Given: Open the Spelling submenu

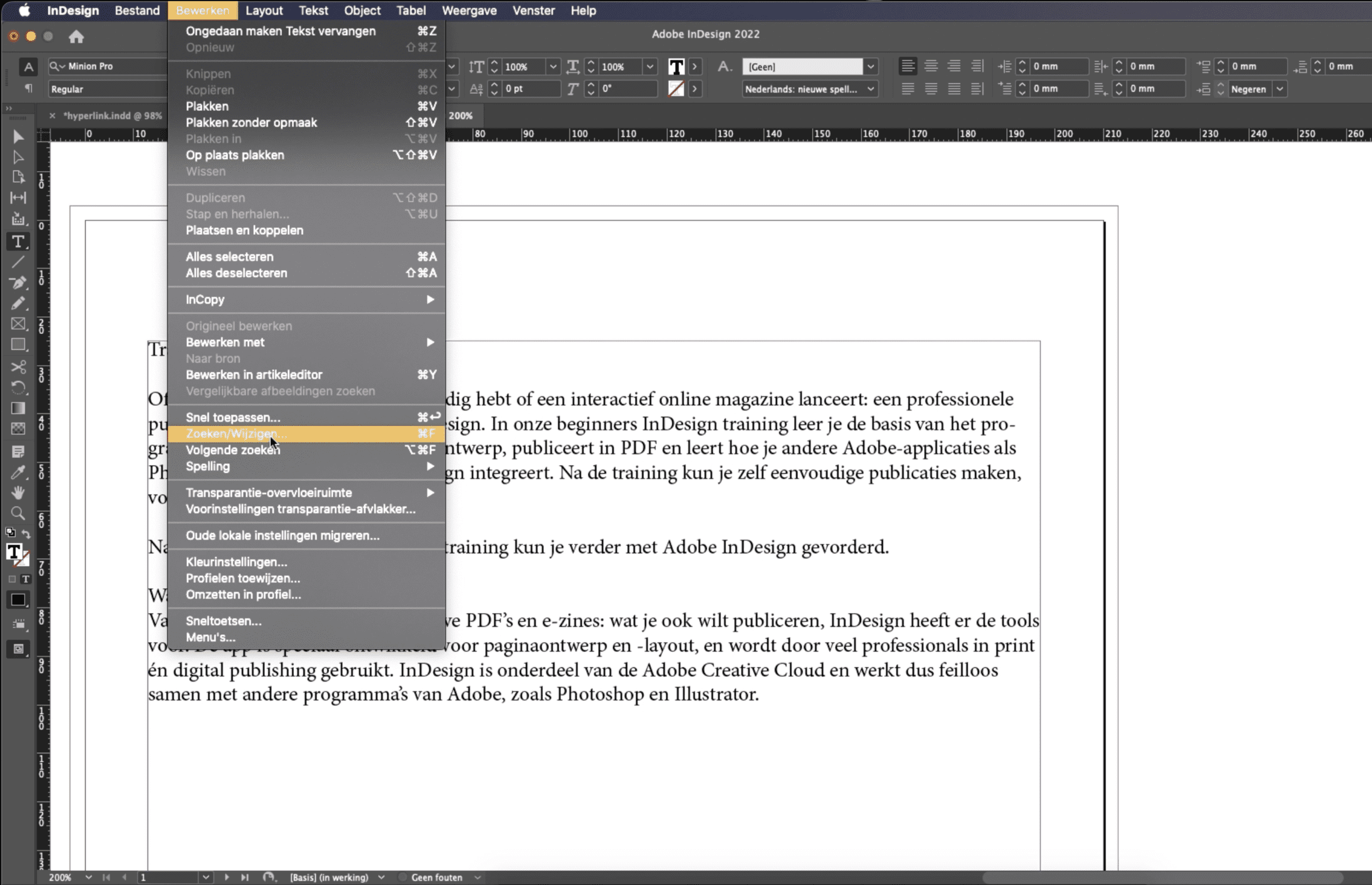Looking at the screenshot, I should [x=306, y=466].
